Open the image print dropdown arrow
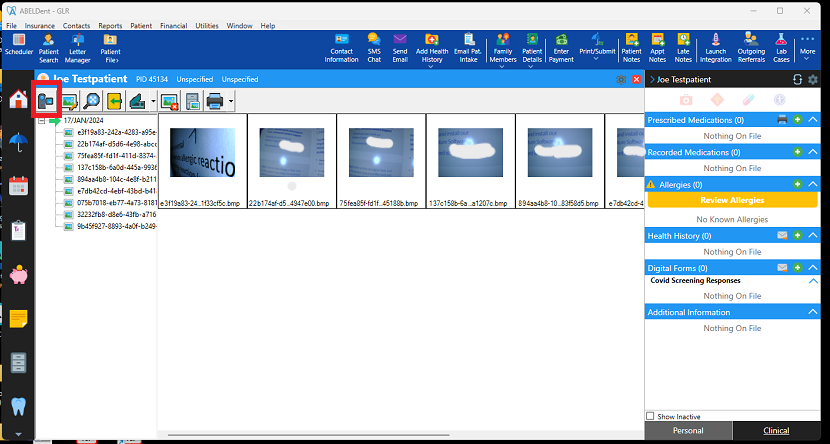 point(231,101)
